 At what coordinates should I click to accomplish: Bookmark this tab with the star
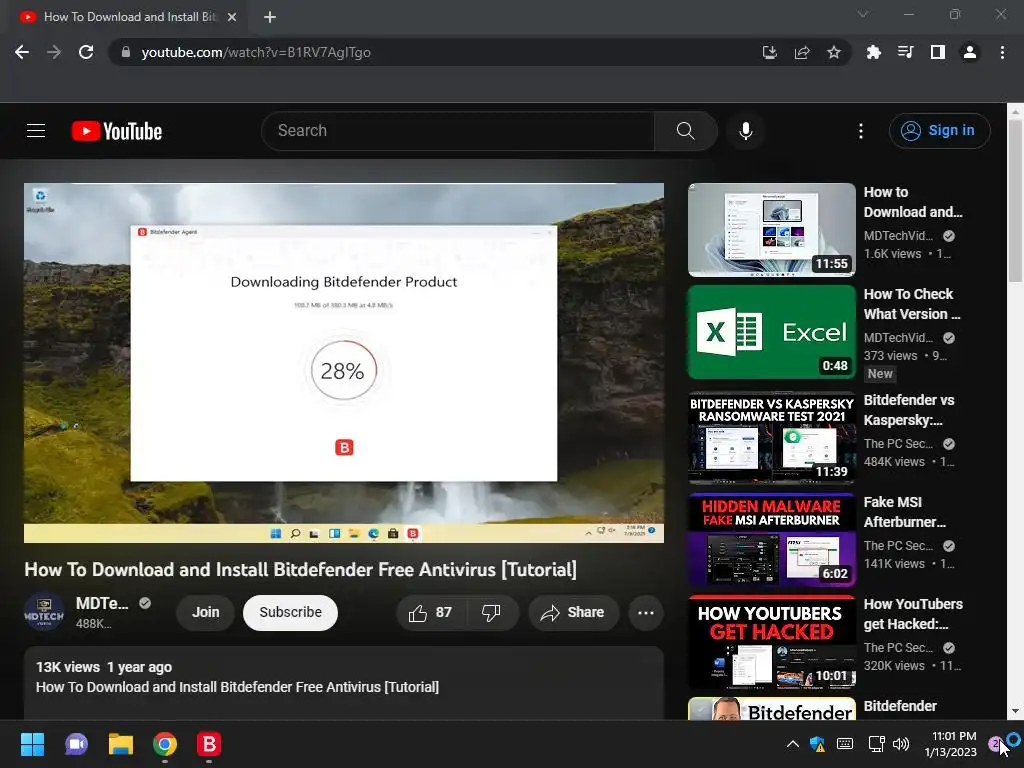click(833, 52)
